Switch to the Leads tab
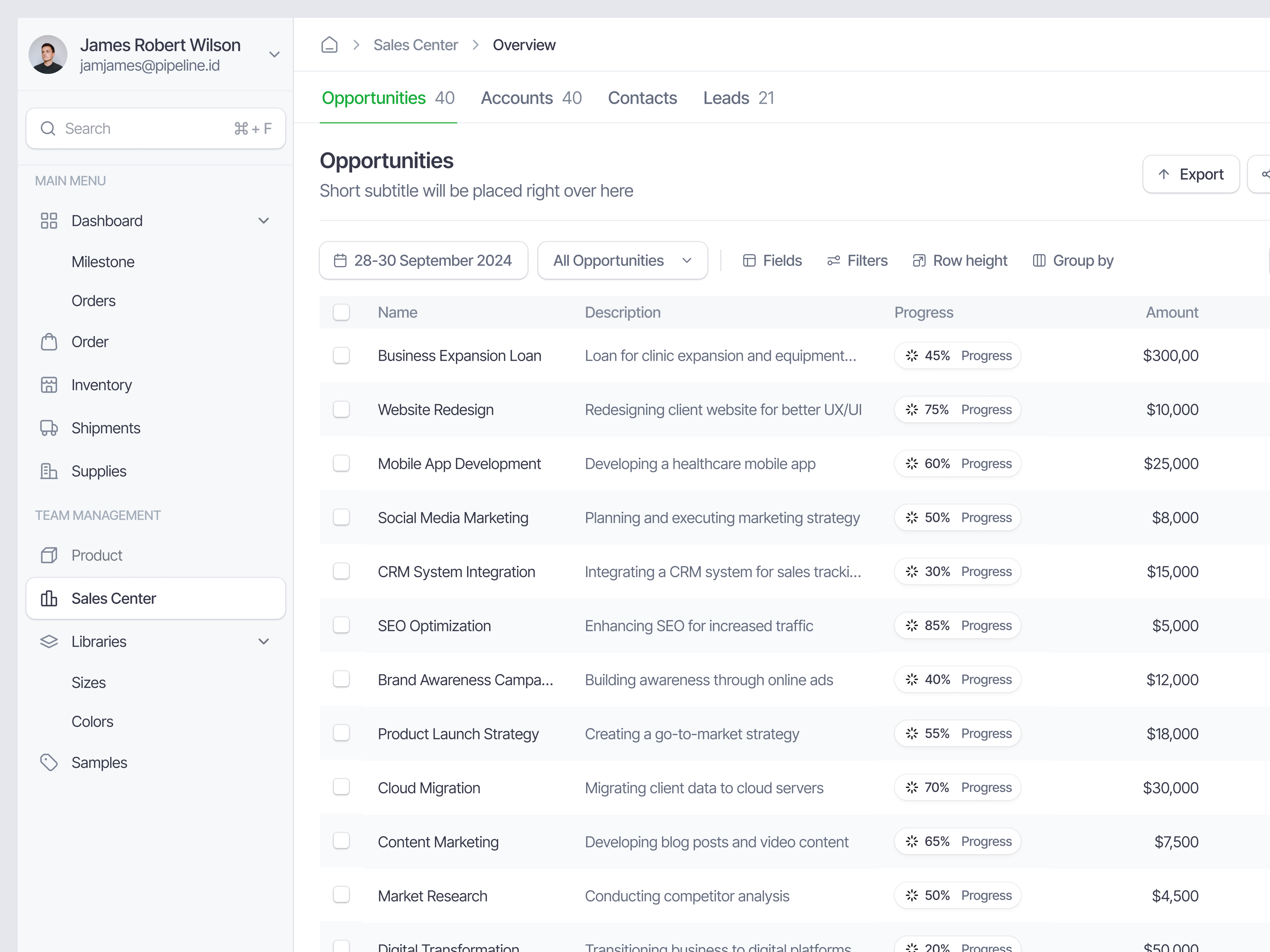Viewport: 1270px width, 952px height. coord(738,98)
